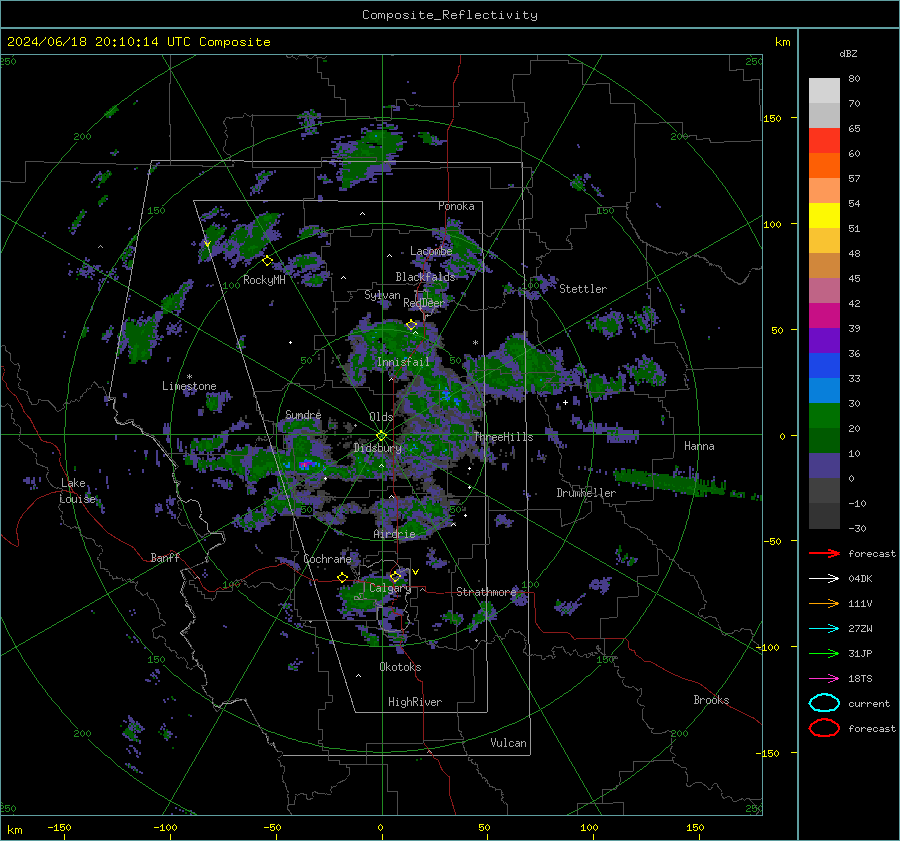Click the Hanna city label
This screenshot has width=900, height=841.
[699, 446]
